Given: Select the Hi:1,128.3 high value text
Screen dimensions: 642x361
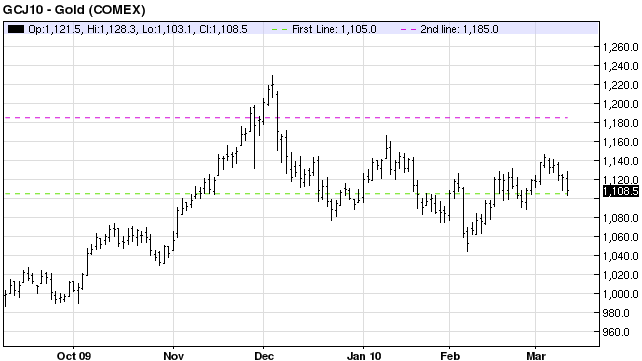Looking at the screenshot, I should pos(111,29).
